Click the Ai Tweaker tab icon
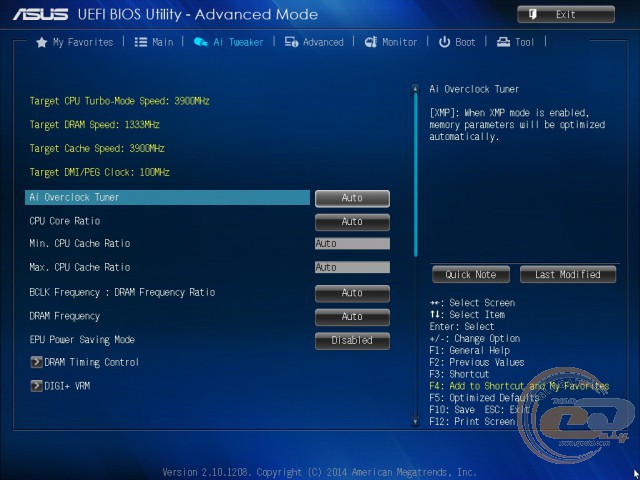This screenshot has height=480, width=640. tap(200, 42)
